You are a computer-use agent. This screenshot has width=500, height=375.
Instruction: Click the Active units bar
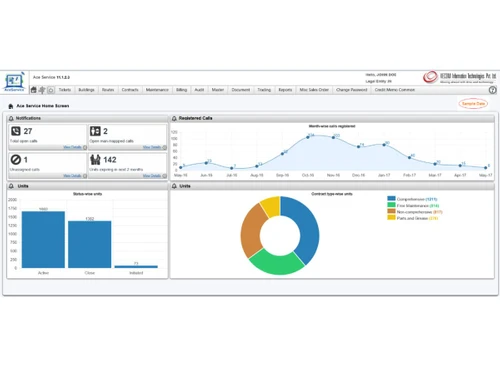43,239
